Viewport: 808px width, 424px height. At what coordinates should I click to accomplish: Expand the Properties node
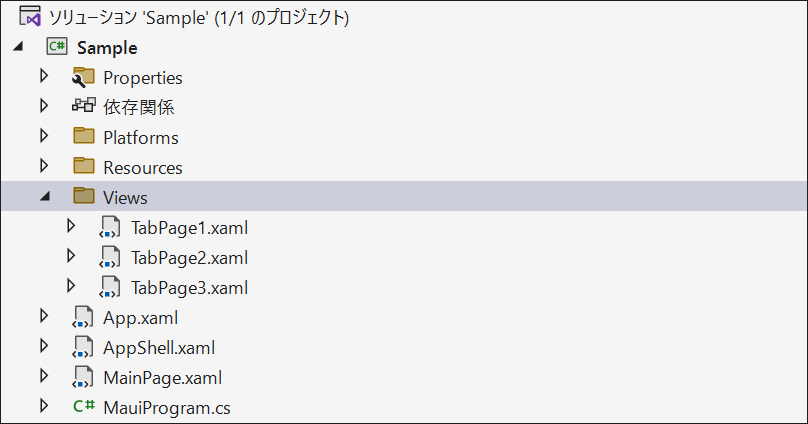click(x=44, y=76)
